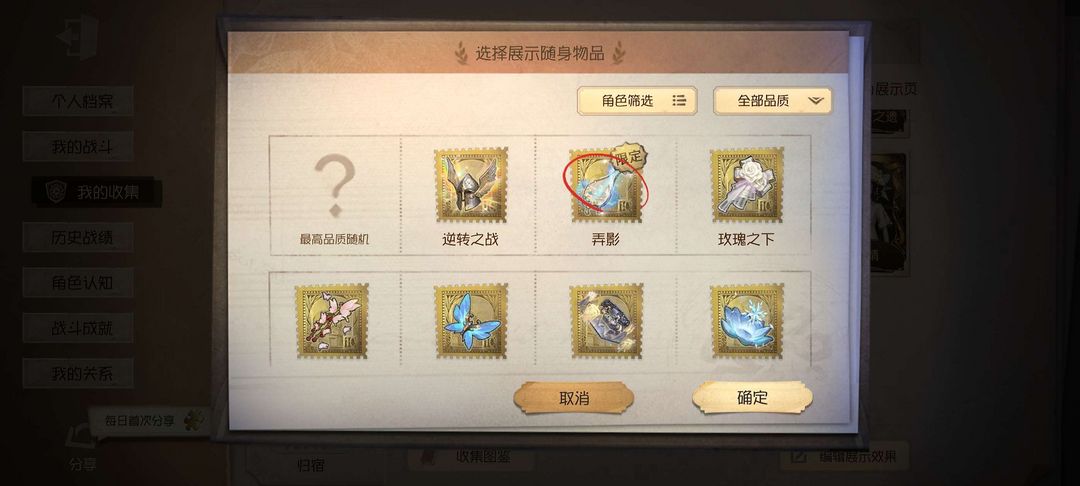Expand the 全部品质 quality dropdown

click(x=772, y=101)
